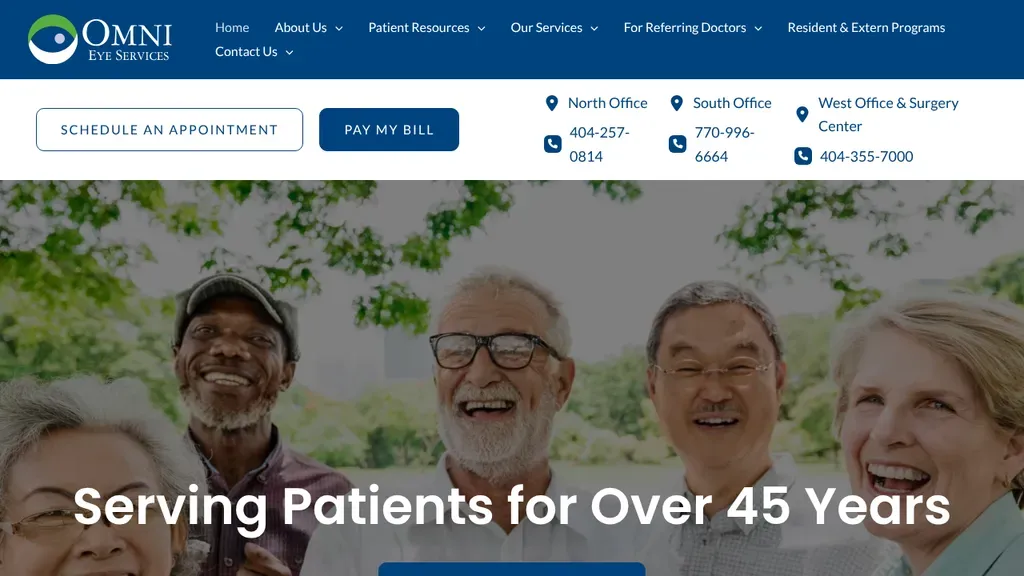Open the Contact Us menu
This screenshot has height=576, width=1024.
[246, 52]
